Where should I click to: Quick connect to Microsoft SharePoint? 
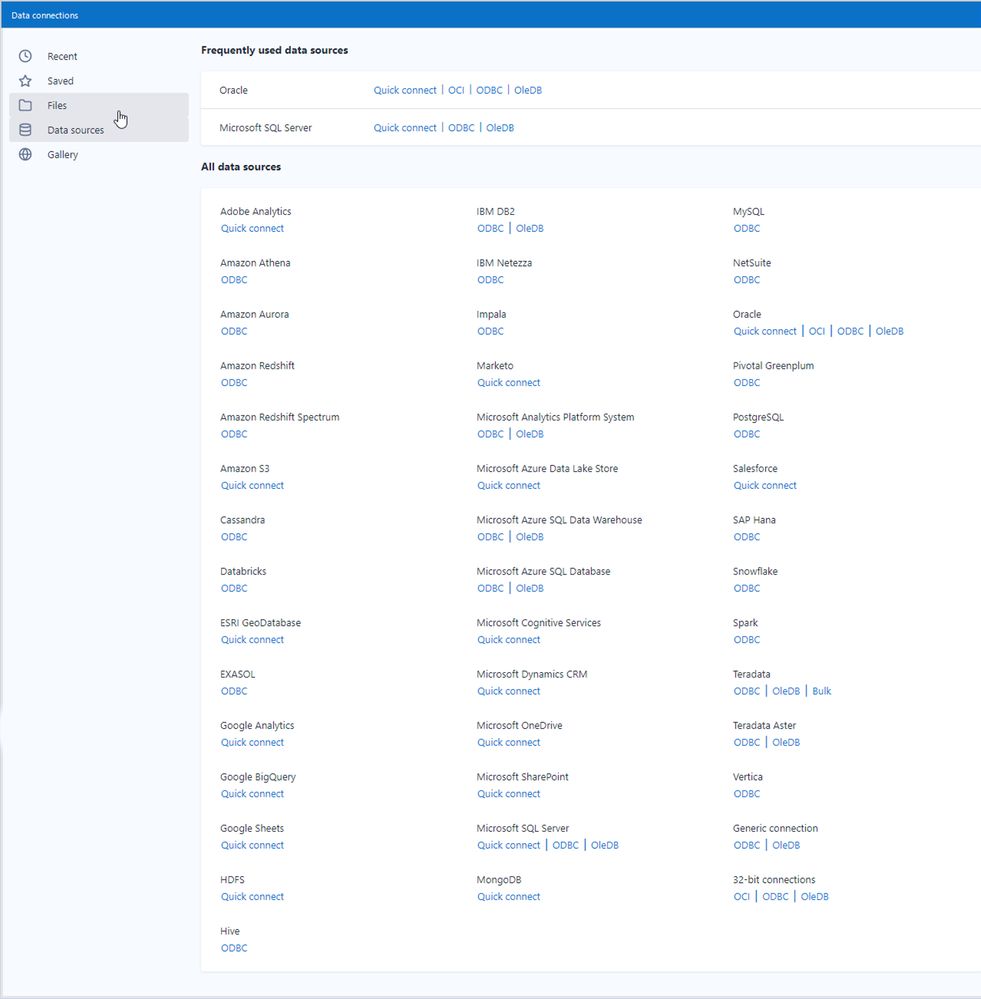pos(508,794)
